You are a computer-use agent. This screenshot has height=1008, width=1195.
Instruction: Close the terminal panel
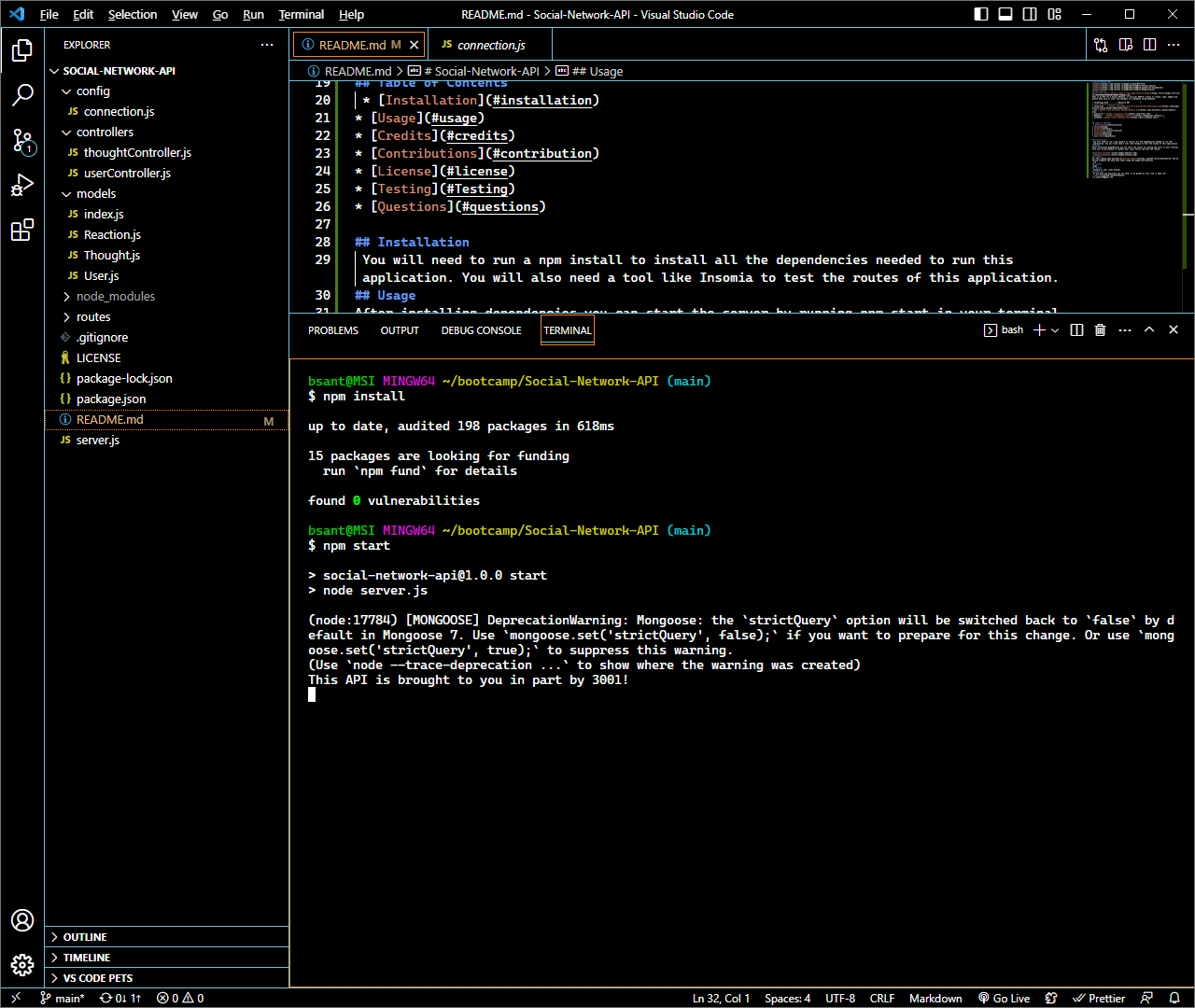pyautogui.click(x=1174, y=330)
